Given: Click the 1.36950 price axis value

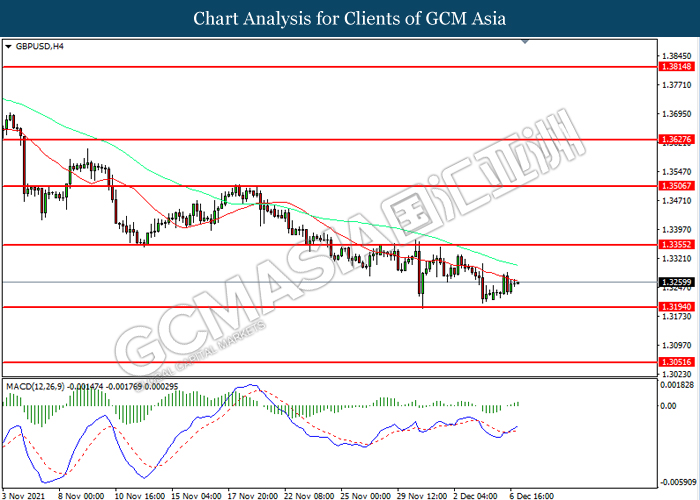Looking at the screenshot, I should pyautogui.click(x=677, y=114).
